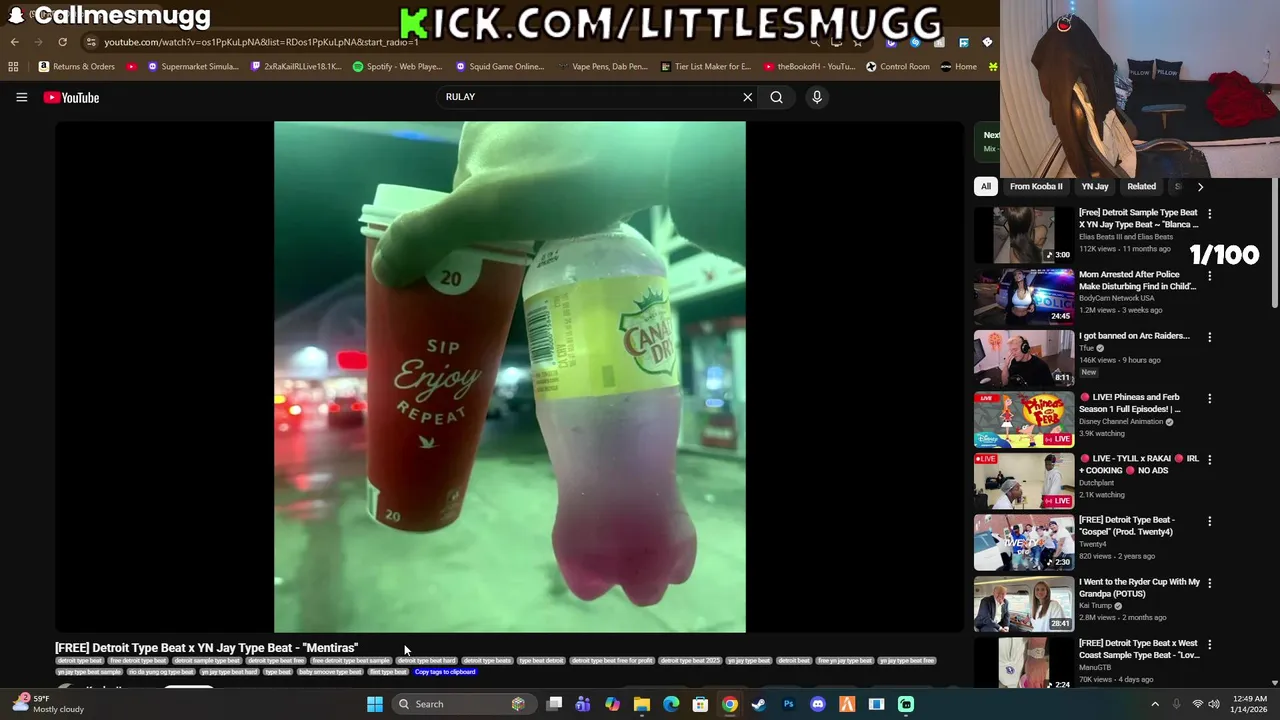Open options for the Blanca type beat video
The width and height of the screenshot is (1280, 720).
[1209, 214]
